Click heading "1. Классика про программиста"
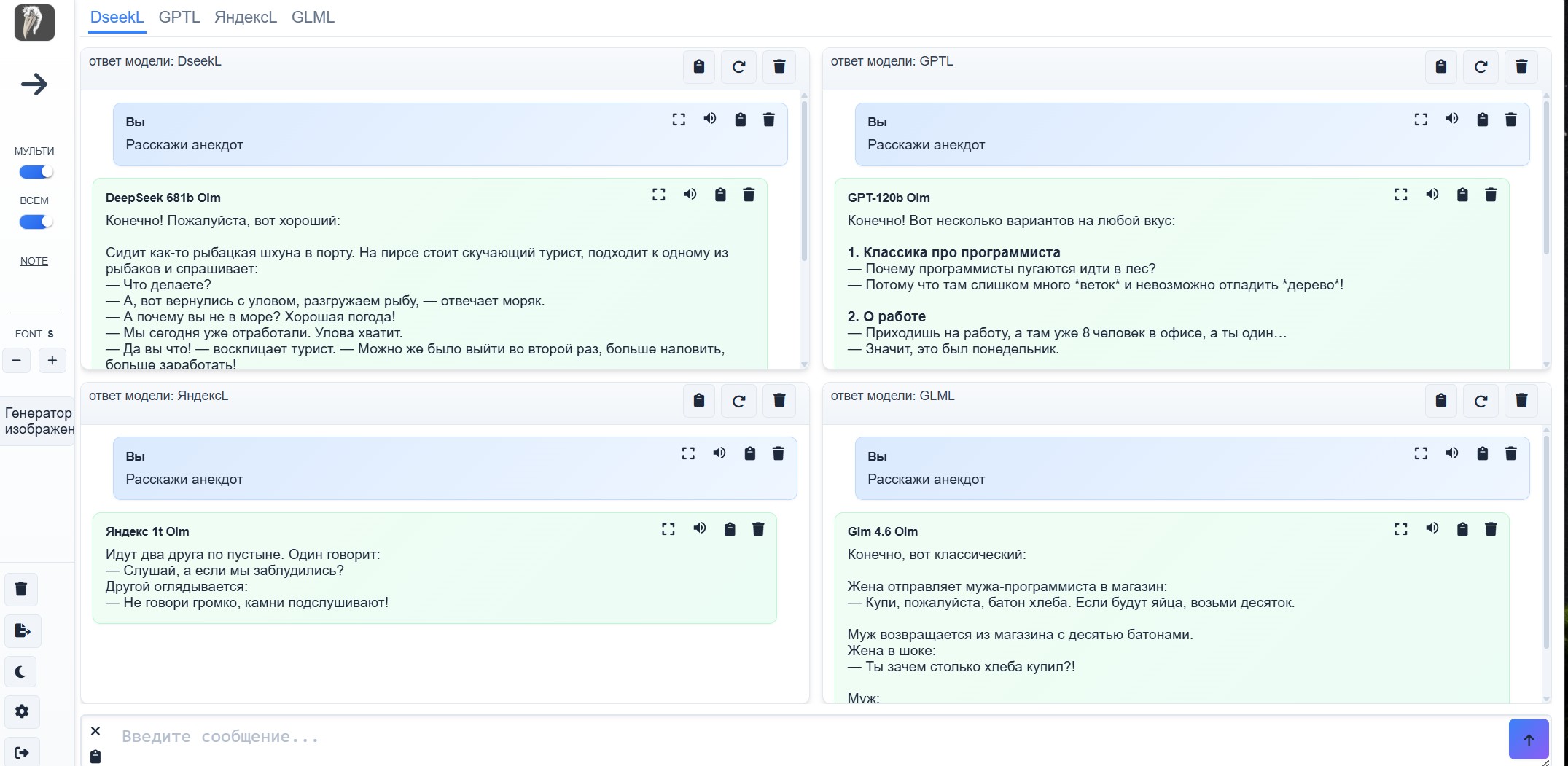 pos(953,252)
